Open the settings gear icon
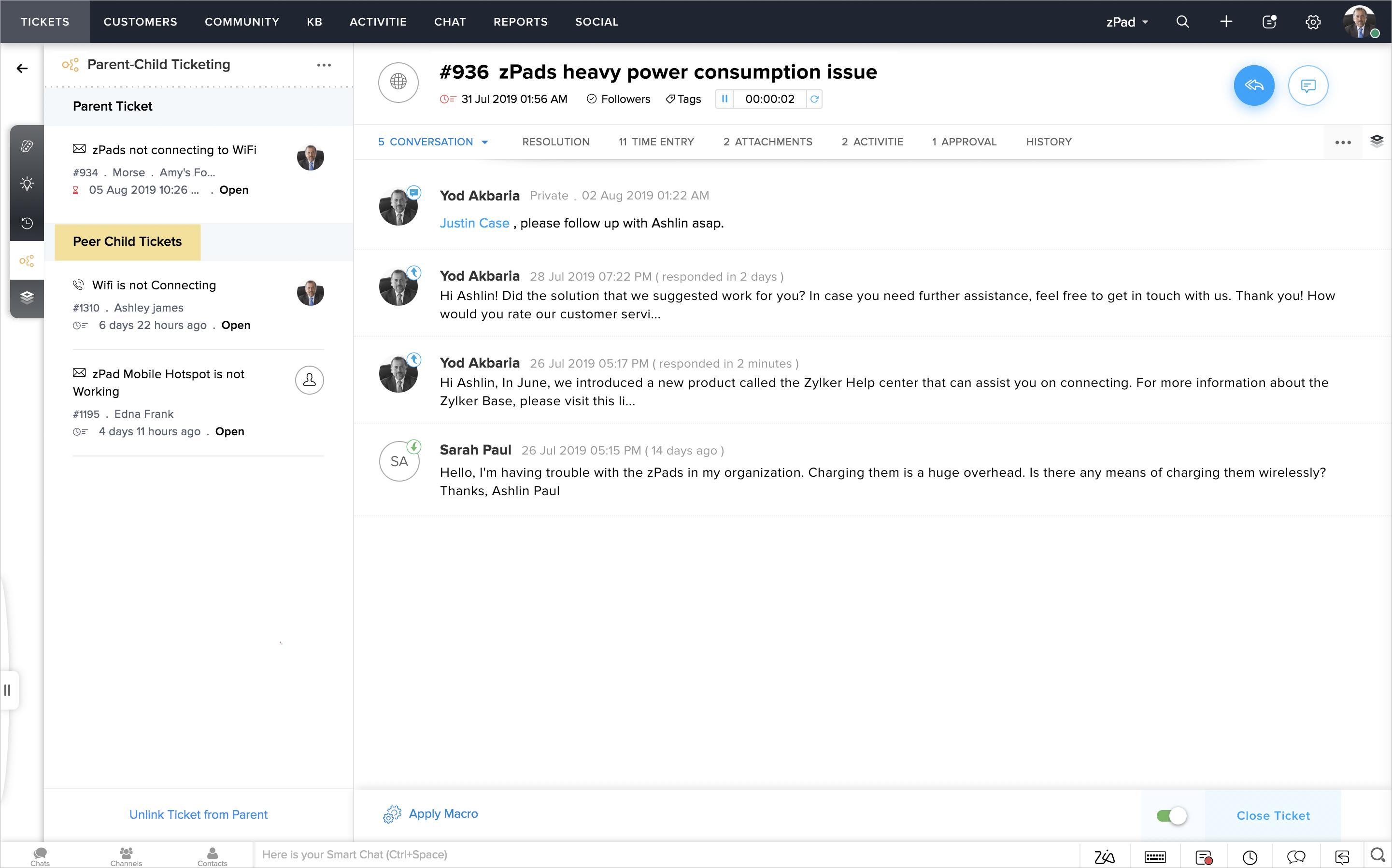This screenshot has height=868, width=1392. (x=1313, y=22)
